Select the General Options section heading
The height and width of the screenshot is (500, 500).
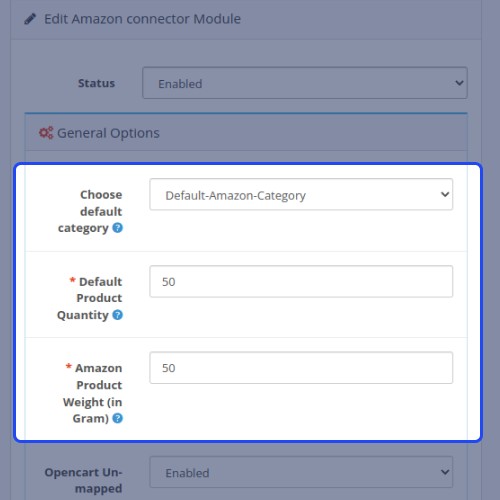(108, 133)
